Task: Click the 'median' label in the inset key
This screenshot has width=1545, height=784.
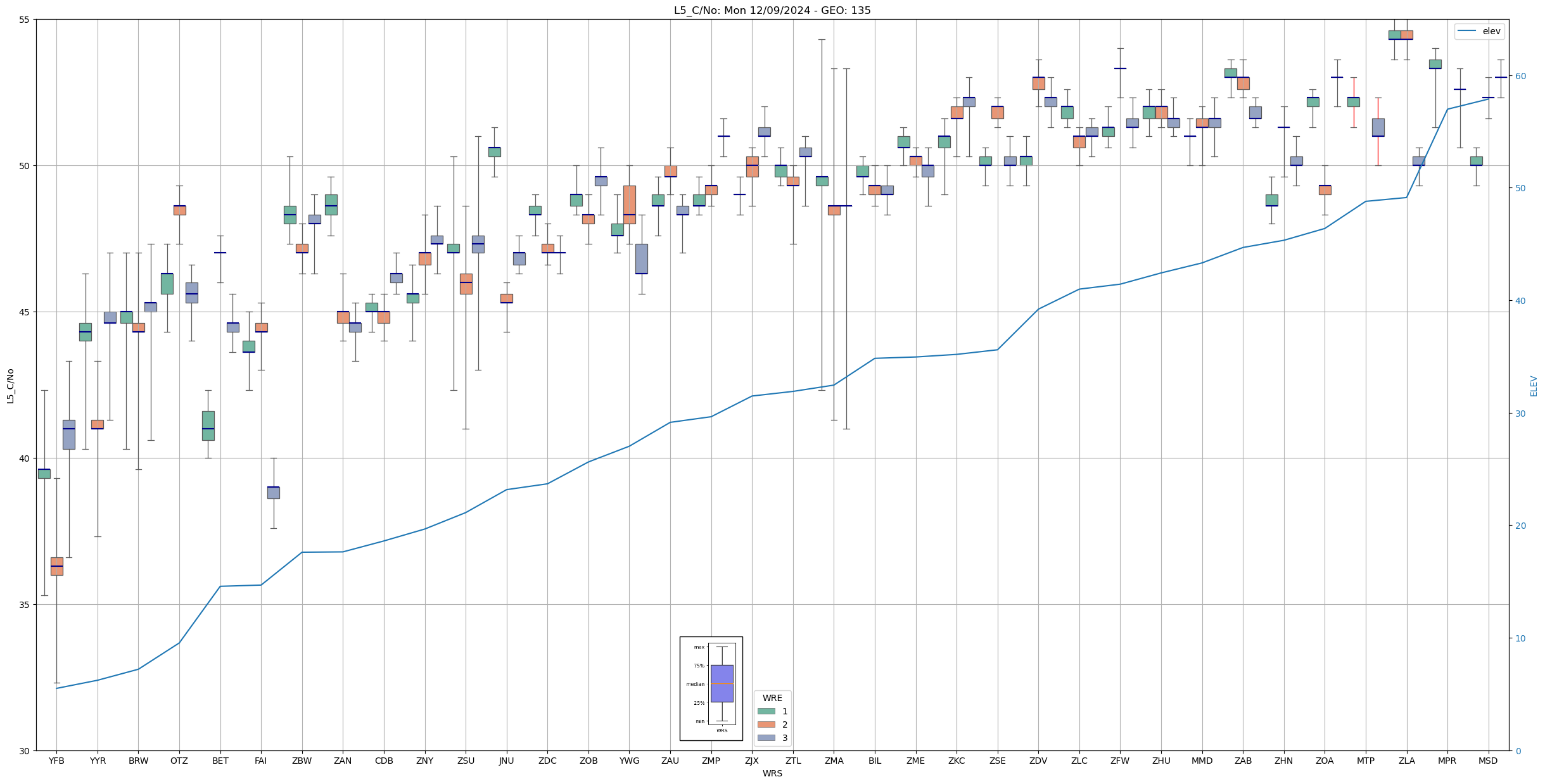Action: (695, 684)
